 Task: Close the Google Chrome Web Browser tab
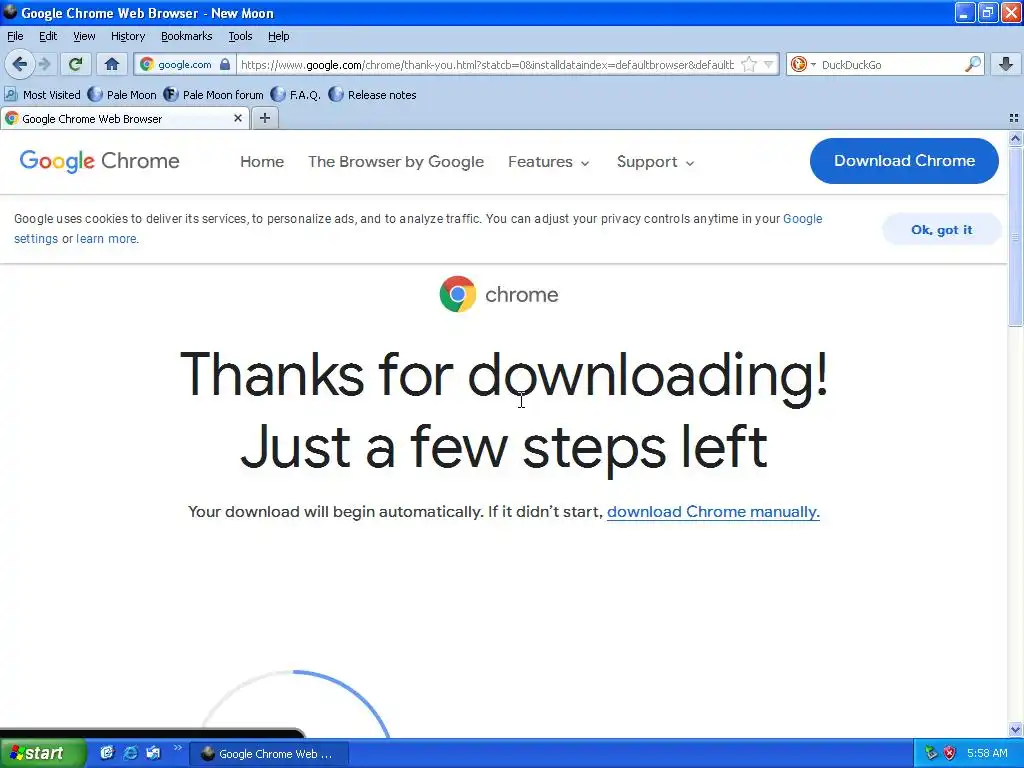238,118
